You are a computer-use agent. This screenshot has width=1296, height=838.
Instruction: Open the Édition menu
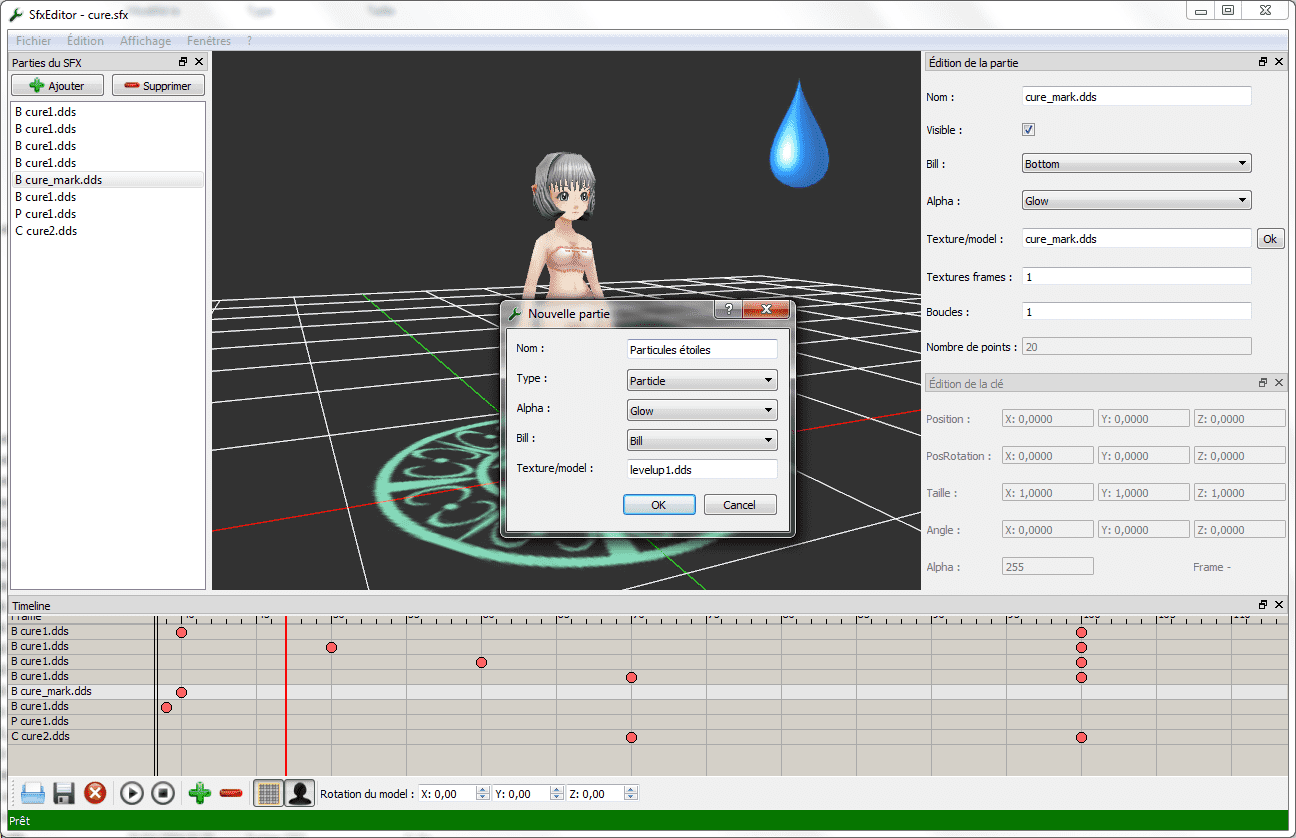point(86,41)
